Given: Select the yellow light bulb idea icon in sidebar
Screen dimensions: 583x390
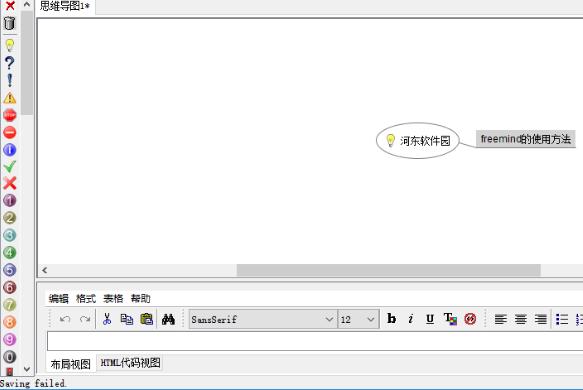Looking at the screenshot, I should [10, 46].
